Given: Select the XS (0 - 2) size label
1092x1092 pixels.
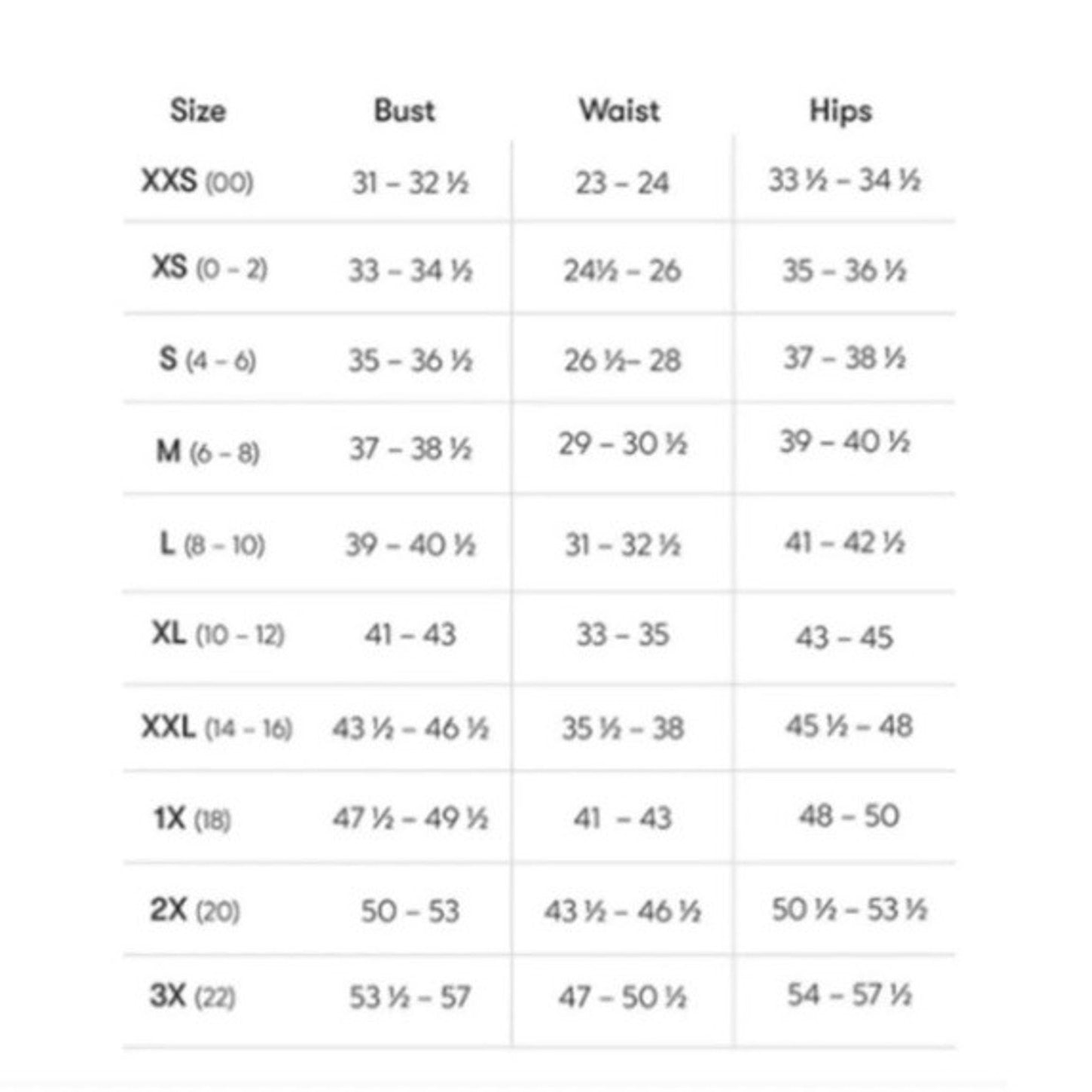Looking at the screenshot, I should tap(209, 268).
